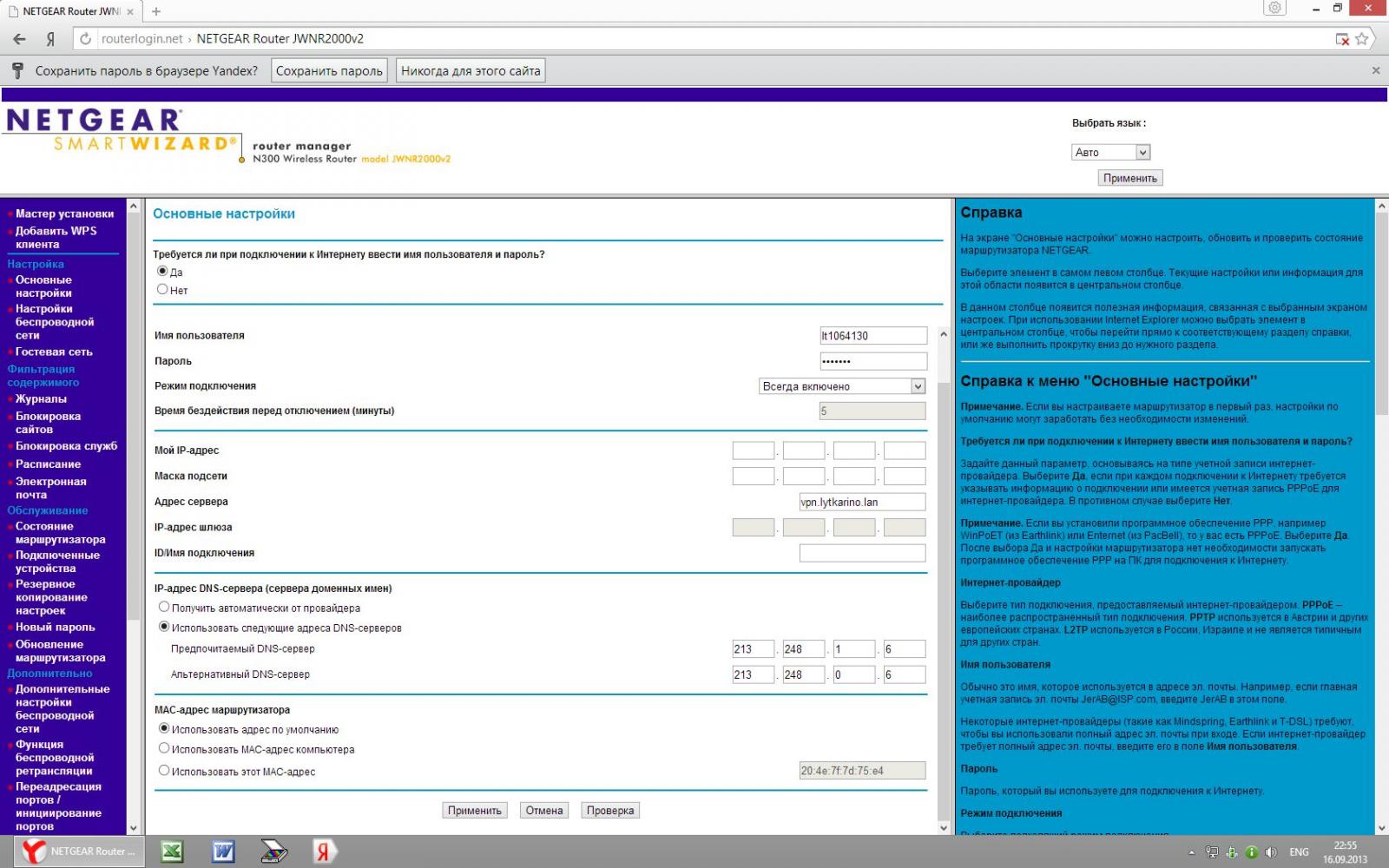Image resolution: width=1389 pixels, height=868 pixels.
Task: Click first octet of 'Мой IP-адрес'
Action: point(754,450)
